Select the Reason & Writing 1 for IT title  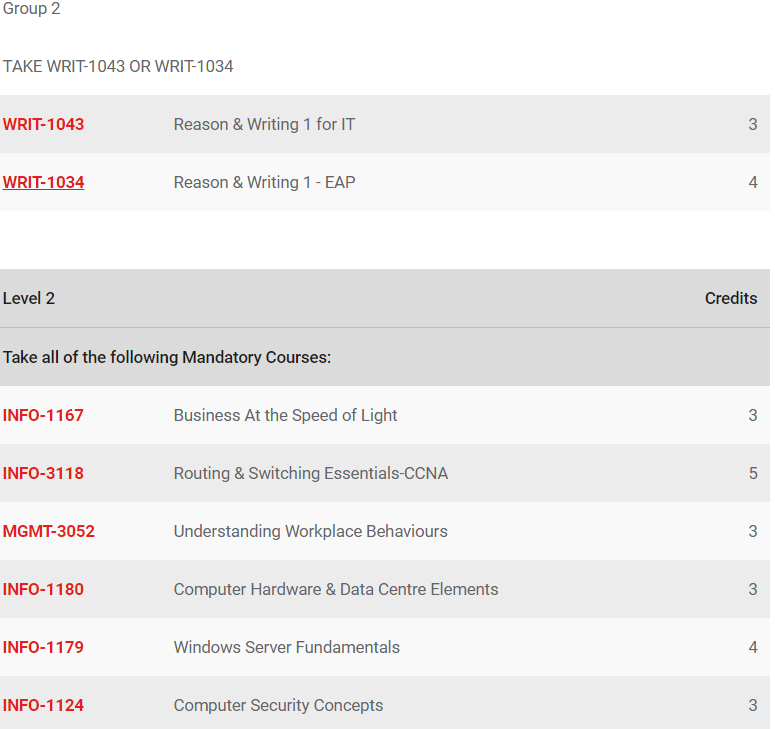pos(264,125)
